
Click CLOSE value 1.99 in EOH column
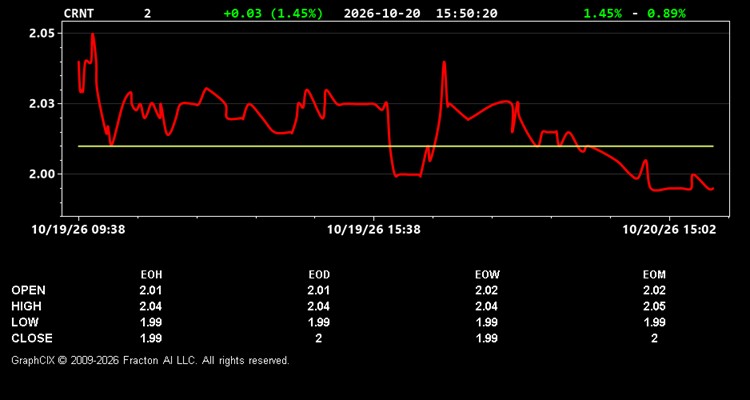[151, 338]
